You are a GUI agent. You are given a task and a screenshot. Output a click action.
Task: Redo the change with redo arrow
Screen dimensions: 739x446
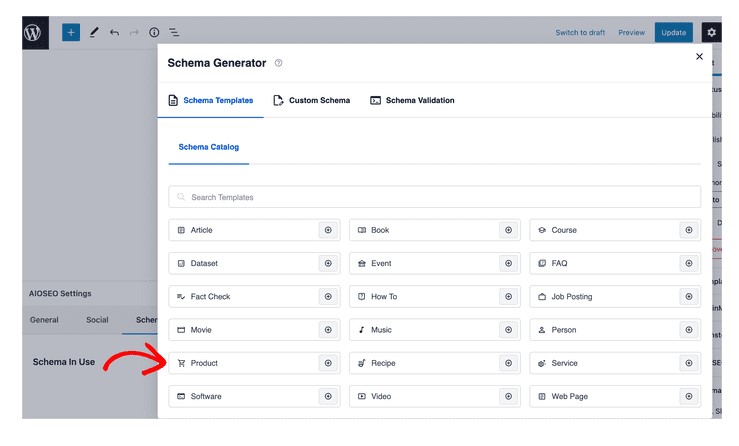[134, 33]
